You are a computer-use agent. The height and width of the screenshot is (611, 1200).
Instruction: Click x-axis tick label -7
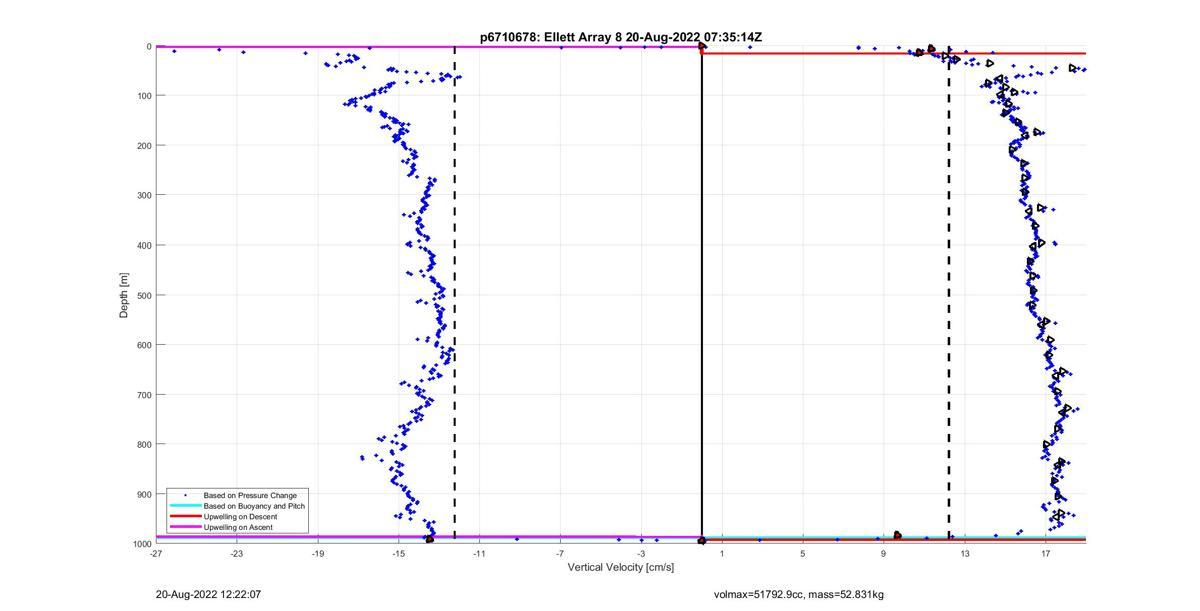pos(560,553)
